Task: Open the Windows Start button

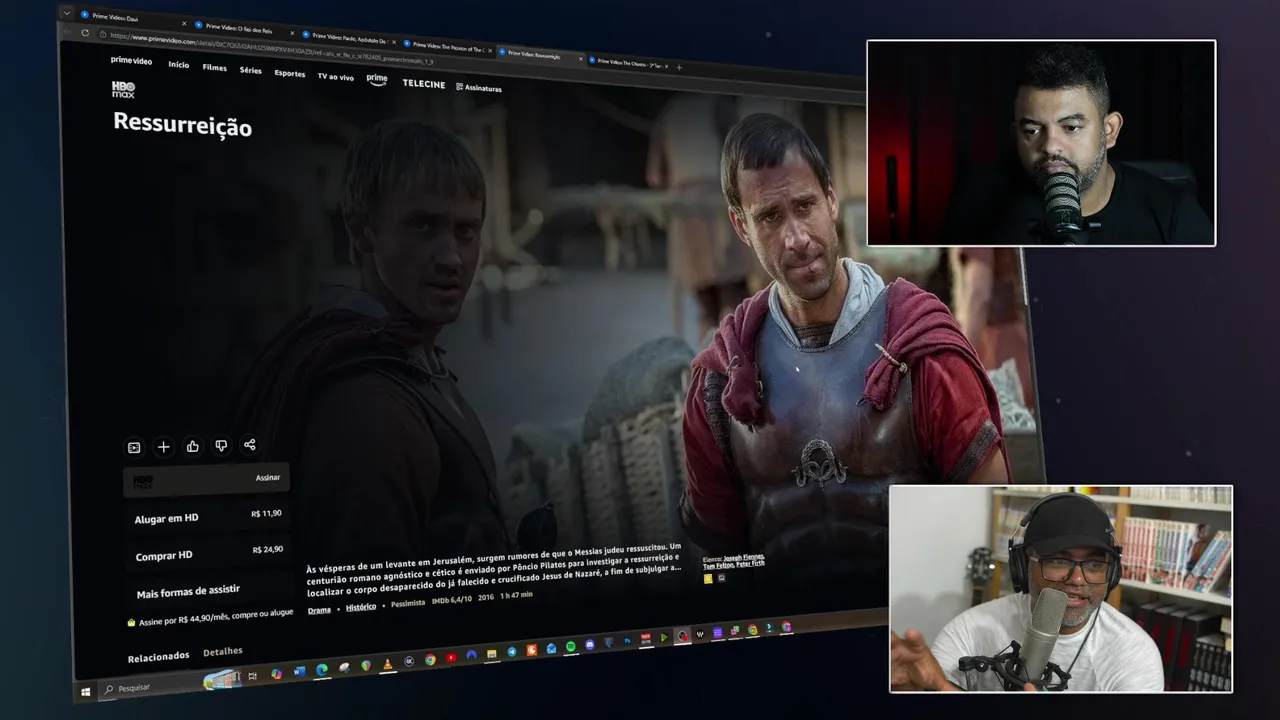Action: coord(86,691)
